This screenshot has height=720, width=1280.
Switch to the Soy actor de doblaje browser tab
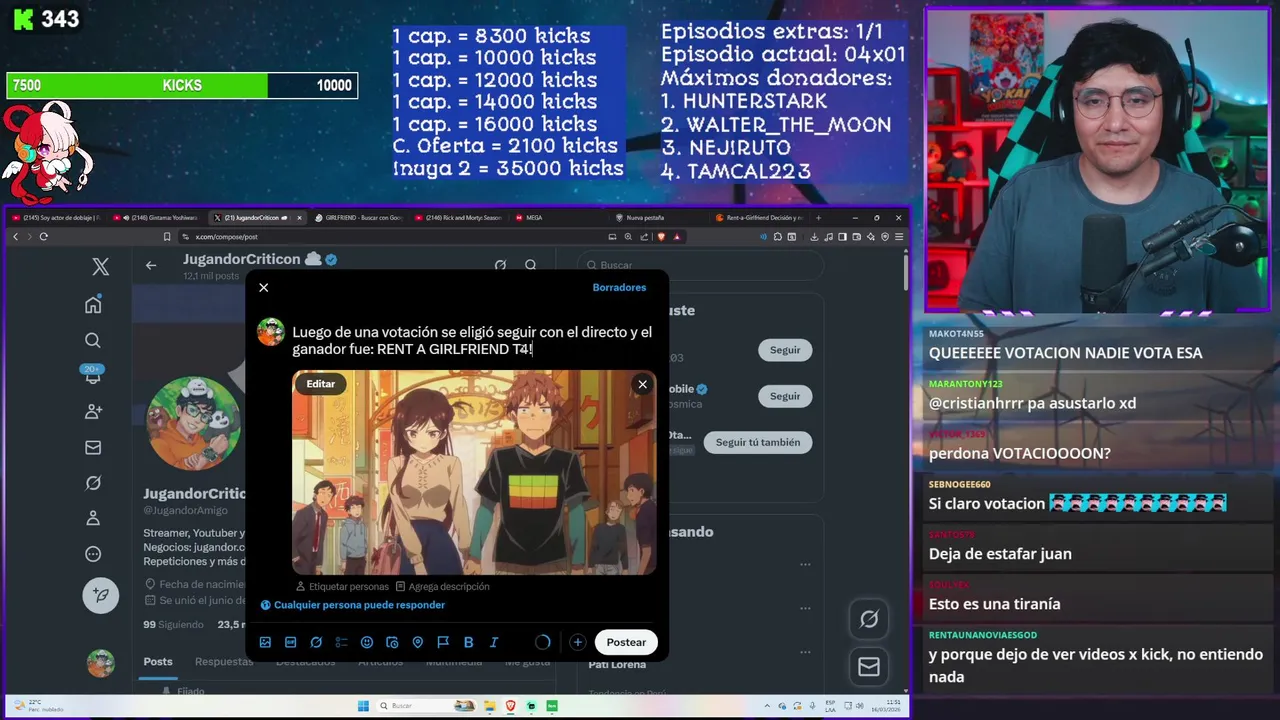tap(56, 217)
